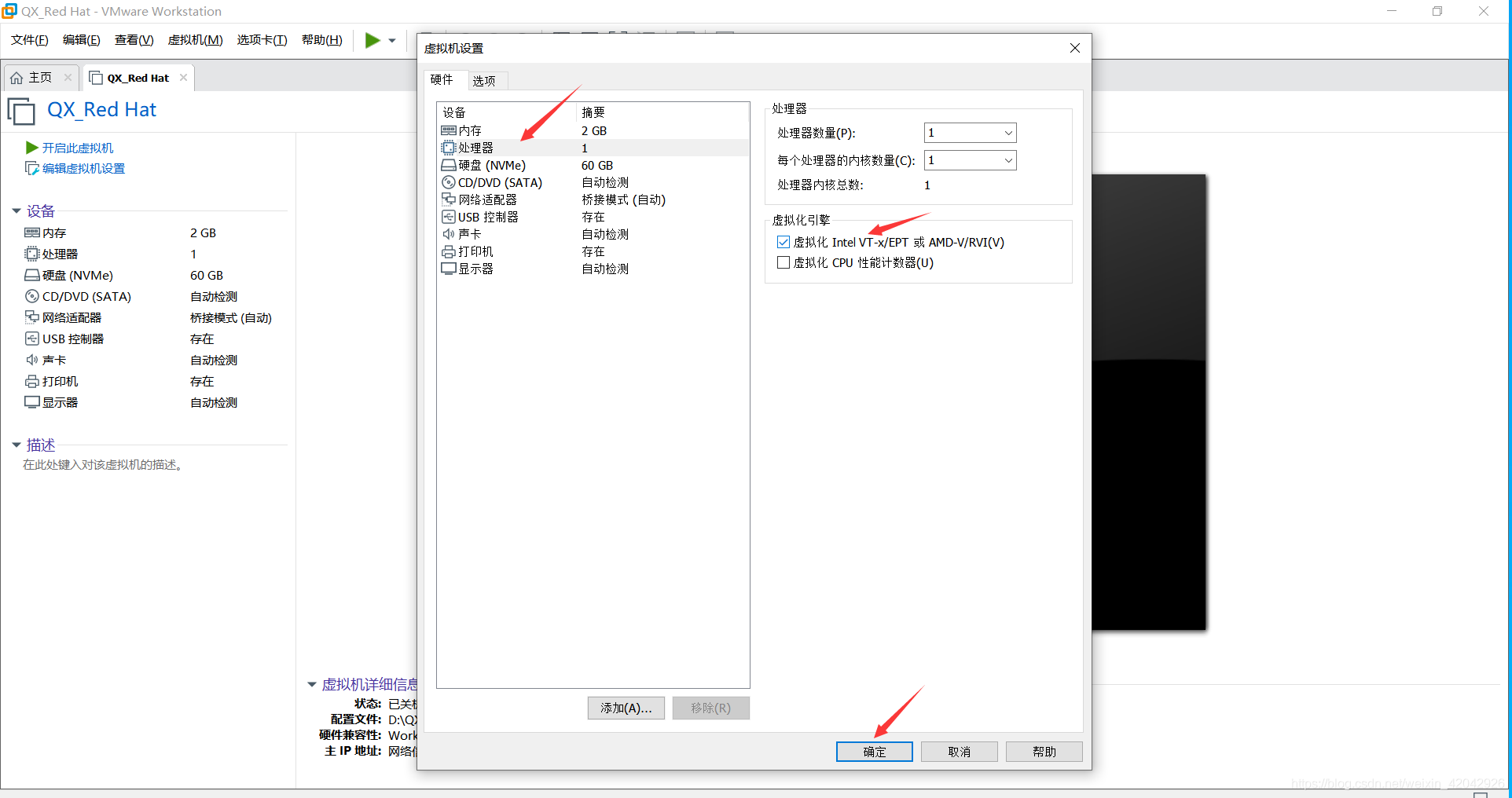Open the dropdown arrow beside the play button
The height and width of the screenshot is (798, 1512).
click(x=392, y=41)
